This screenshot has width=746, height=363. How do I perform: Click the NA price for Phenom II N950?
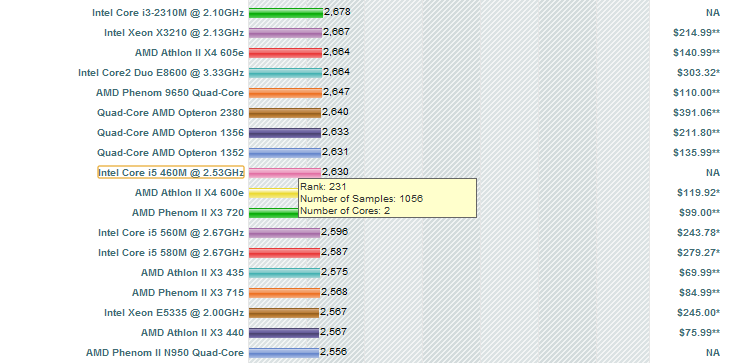click(713, 353)
